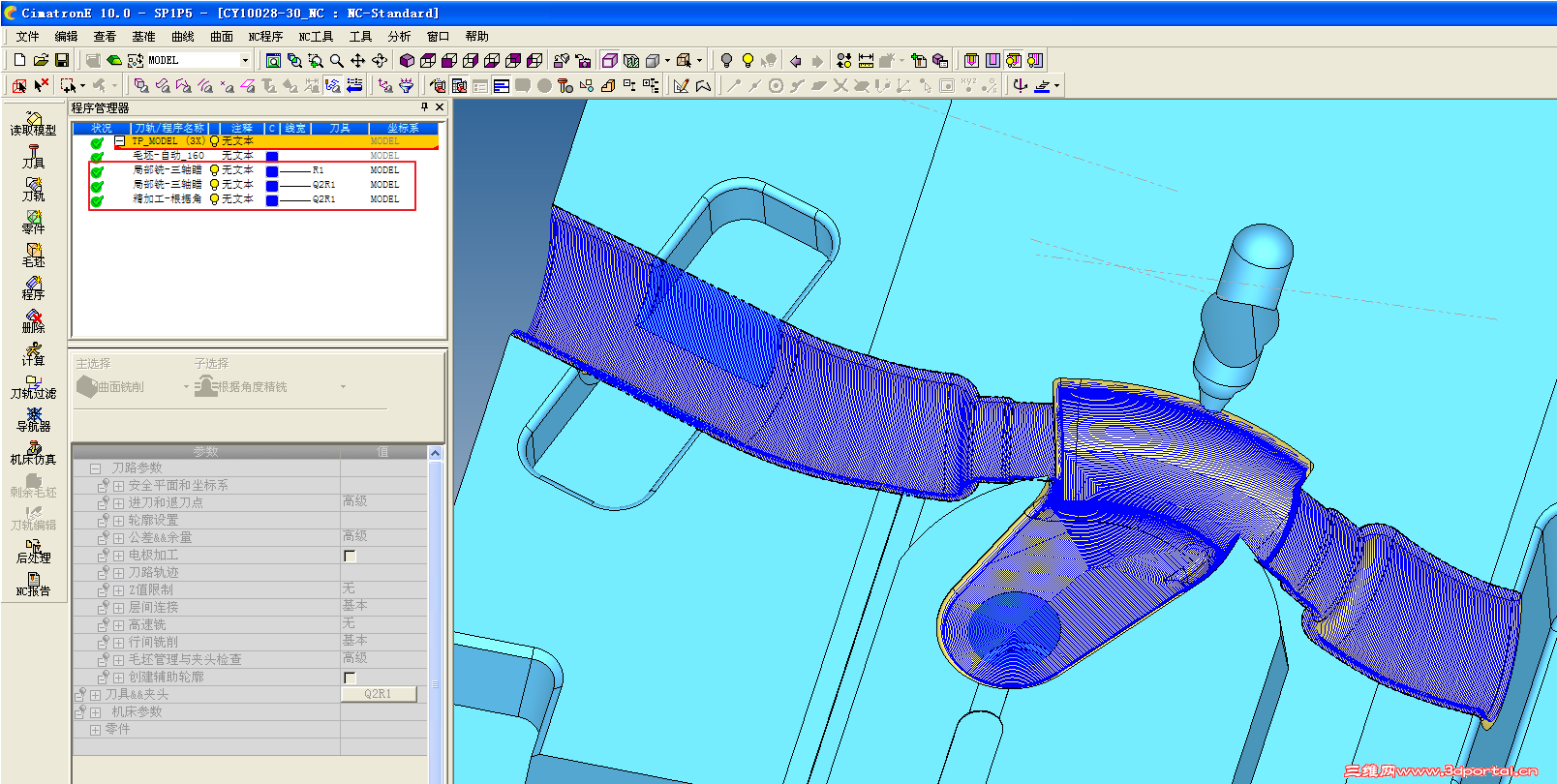Click the Open file folder icon
Image resolution: width=1557 pixels, height=784 pixels.
[x=41, y=60]
